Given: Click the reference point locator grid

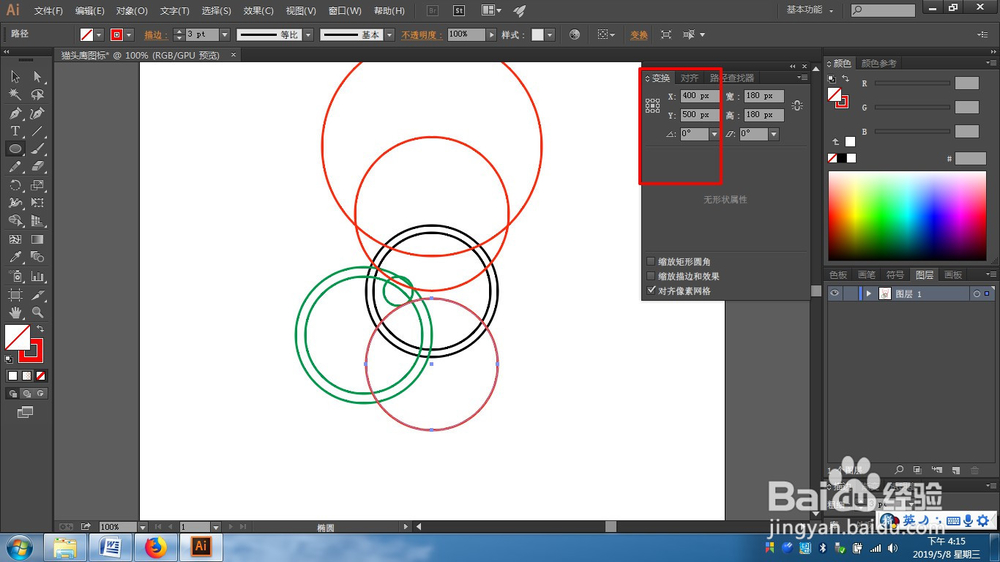Looking at the screenshot, I should (652, 106).
